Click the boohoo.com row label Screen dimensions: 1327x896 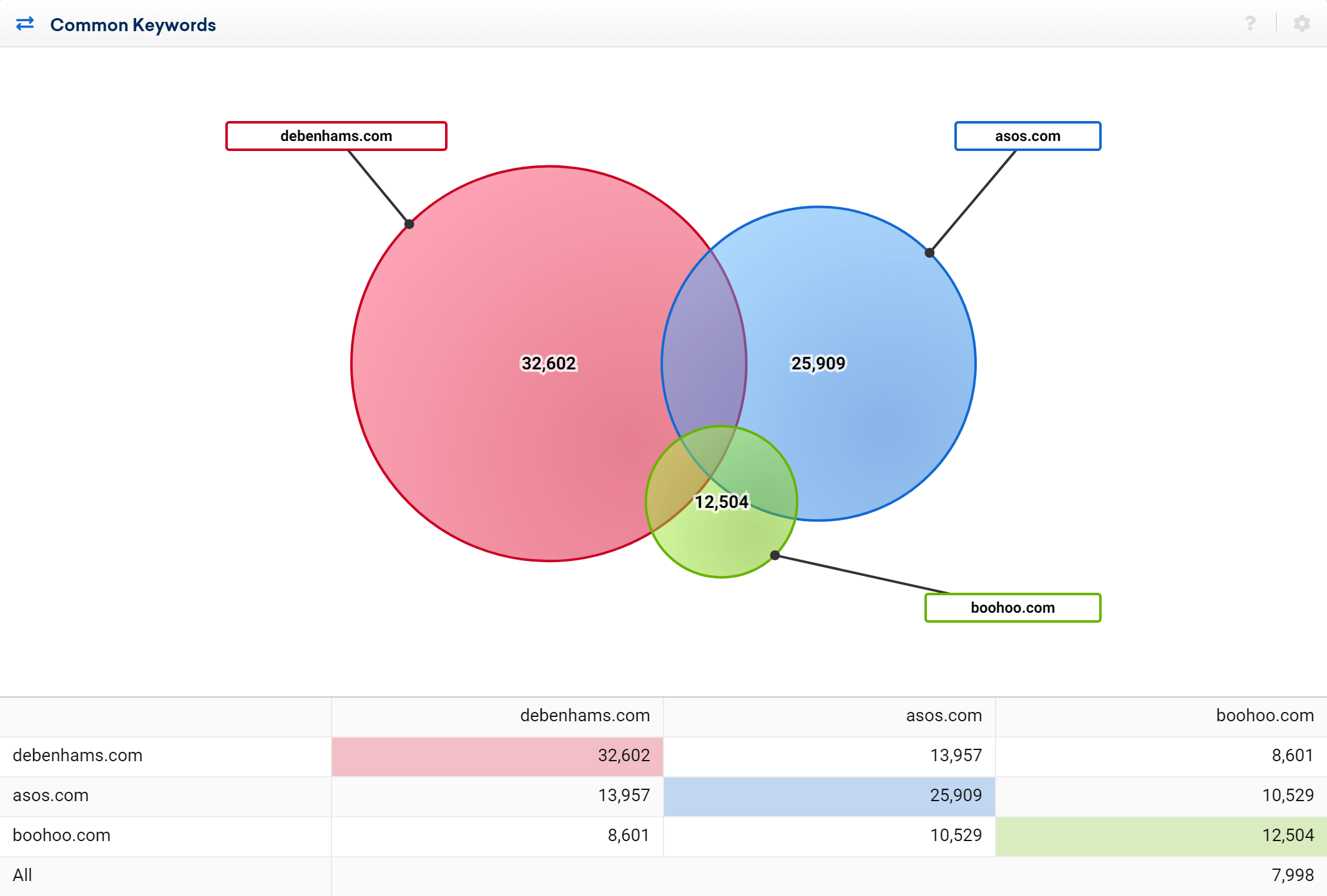[x=61, y=835]
